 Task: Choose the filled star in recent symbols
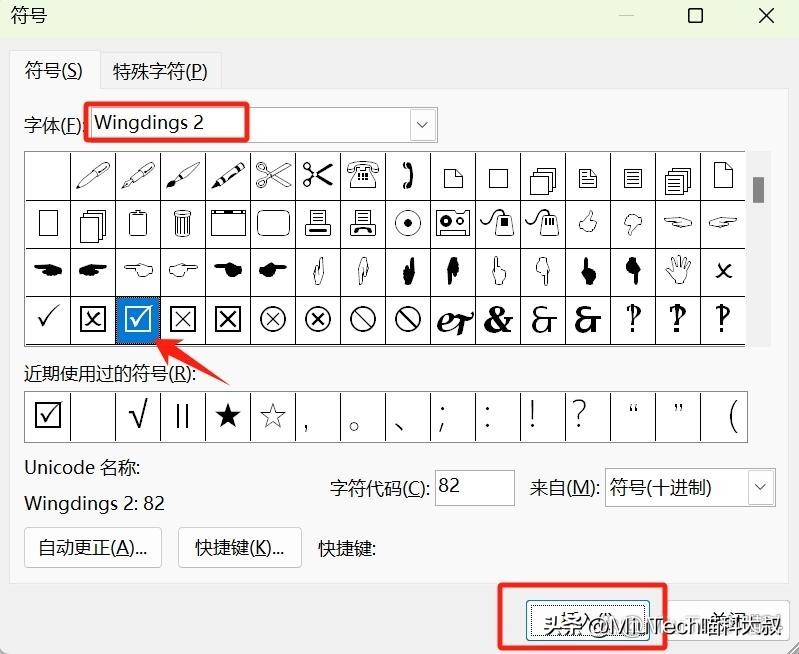[228, 416]
